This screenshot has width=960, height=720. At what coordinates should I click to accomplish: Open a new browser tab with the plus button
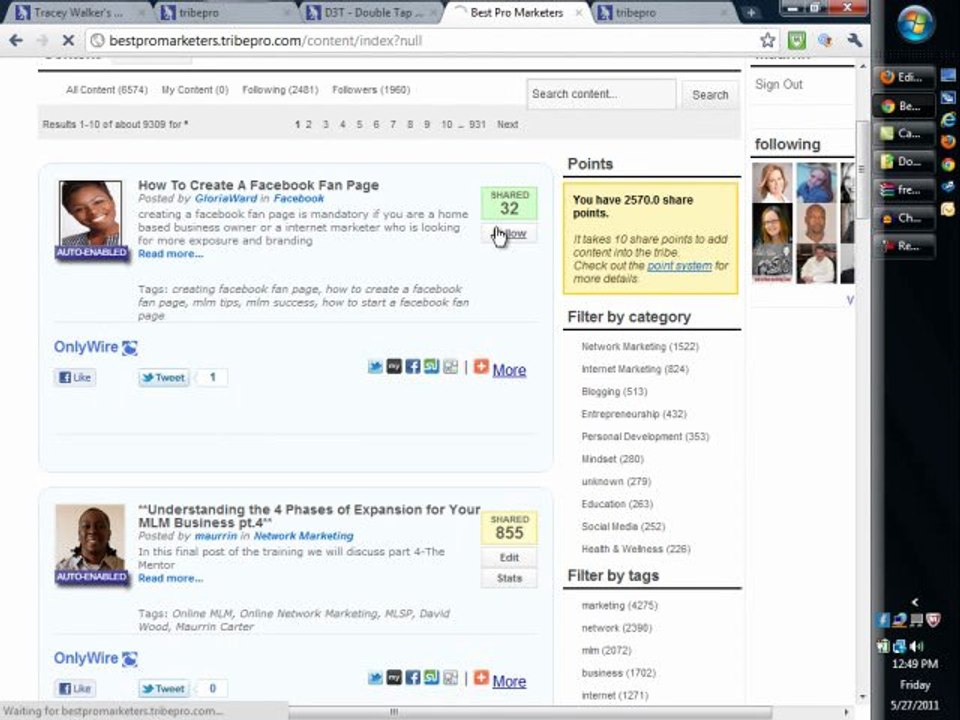coord(751,13)
